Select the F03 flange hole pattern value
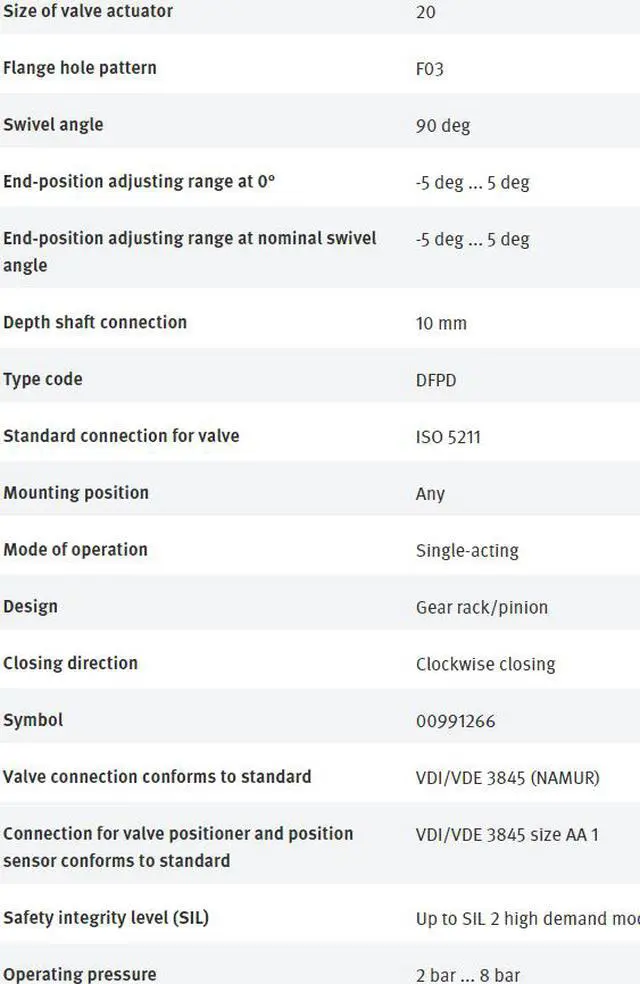 tap(430, 68)
